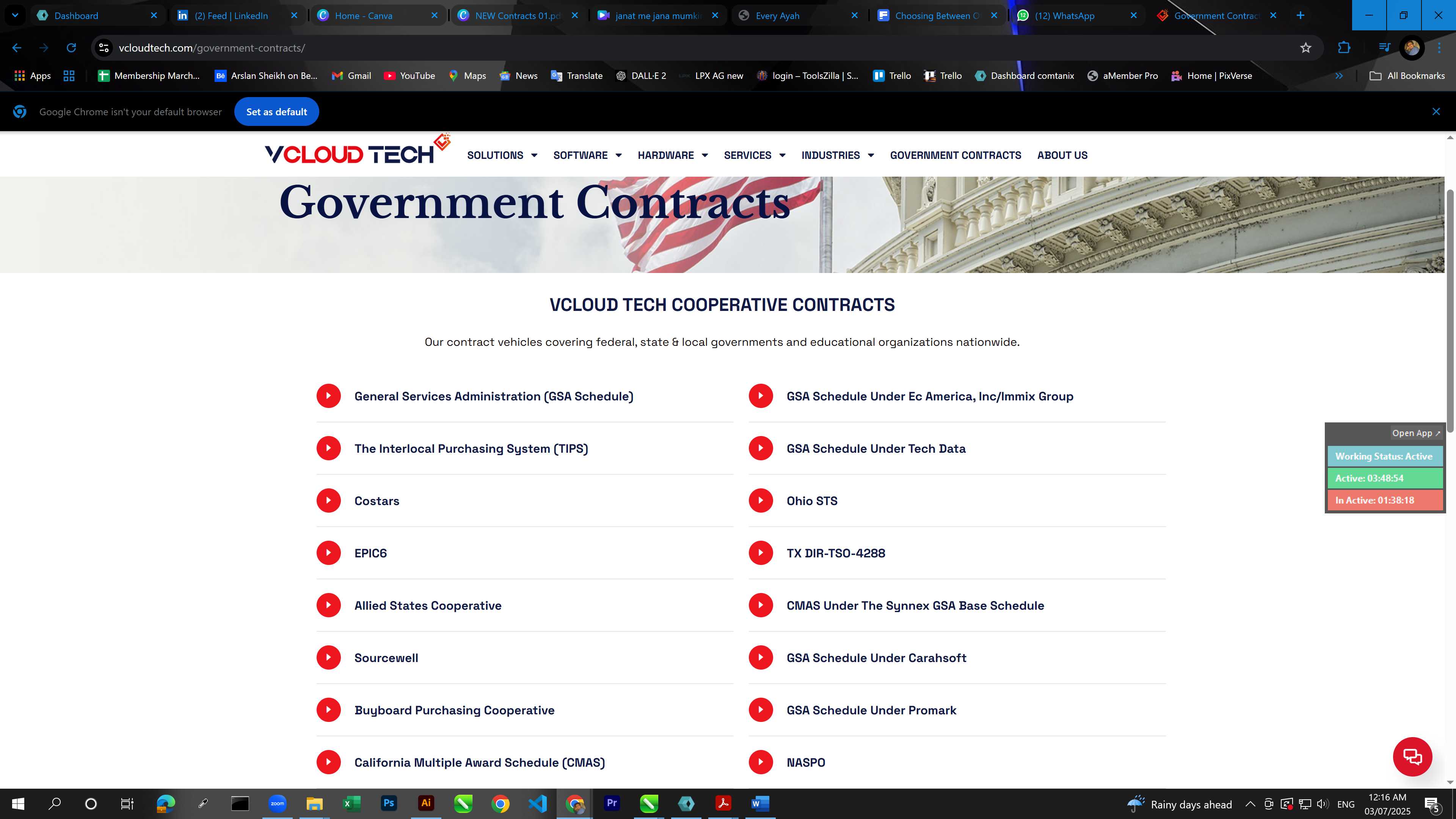
Task: Open the live chat bubble button
Action: tap(1412, 756)
